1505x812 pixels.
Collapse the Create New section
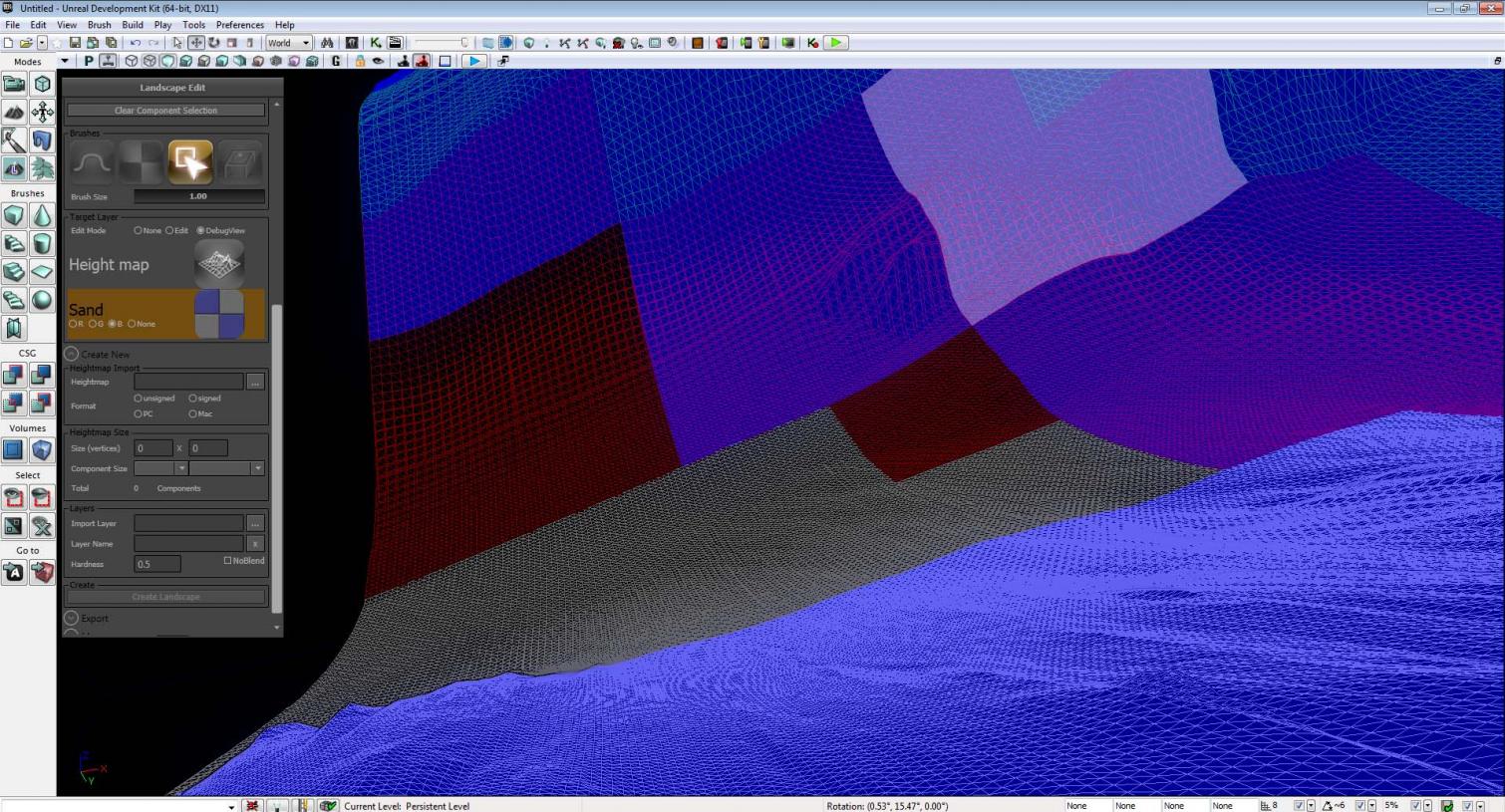pyautogui.click(x=71, y=354)
